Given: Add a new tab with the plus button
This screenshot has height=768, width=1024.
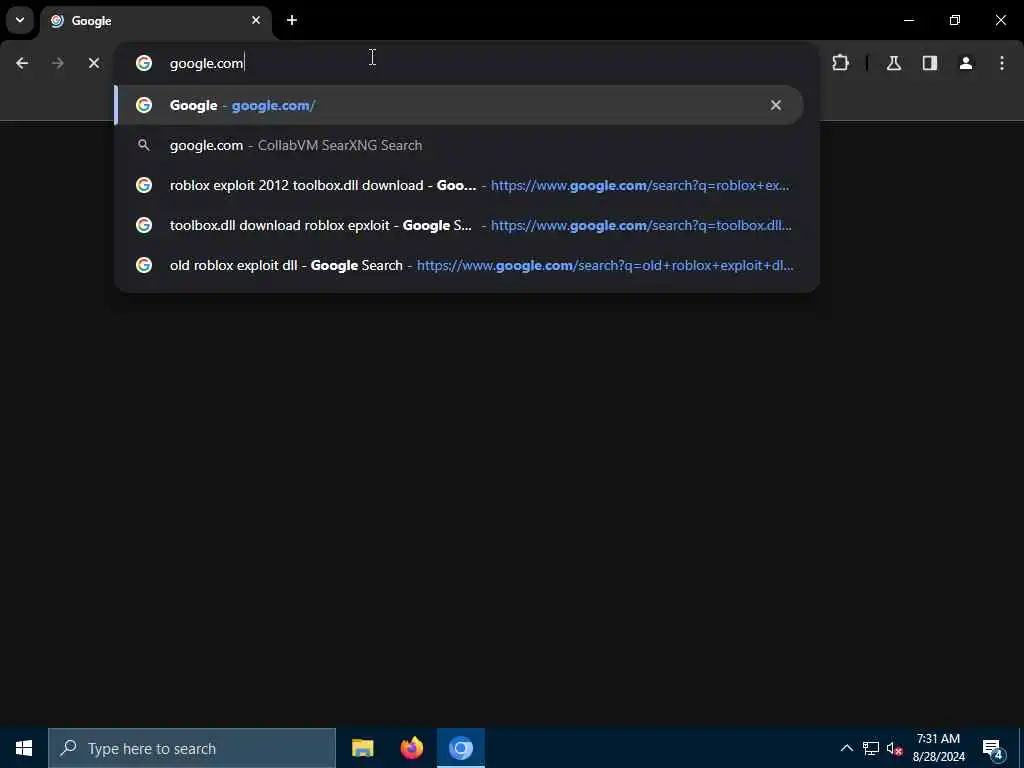Looking at the screenshot, I should point(292,20).
